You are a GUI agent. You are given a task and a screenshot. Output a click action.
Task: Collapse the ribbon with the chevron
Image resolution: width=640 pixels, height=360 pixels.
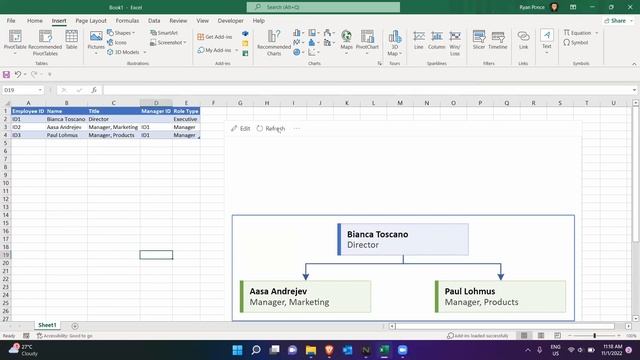[x=634, y=64]
